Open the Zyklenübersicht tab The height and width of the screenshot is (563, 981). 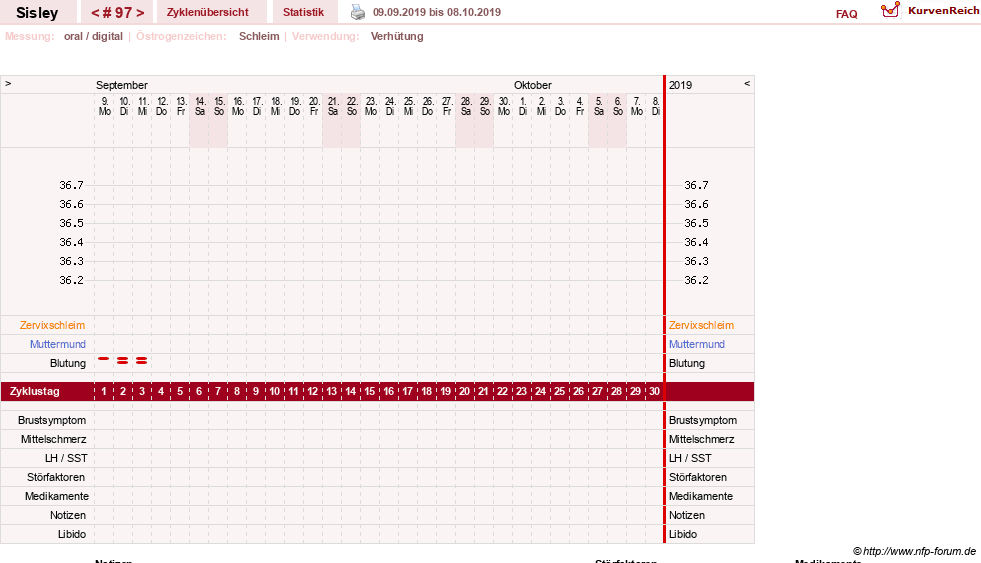coord(208,13)
